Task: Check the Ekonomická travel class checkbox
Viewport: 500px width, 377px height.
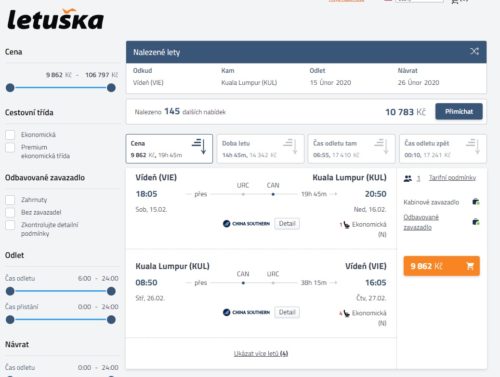Action: click(x=10, y=135)
